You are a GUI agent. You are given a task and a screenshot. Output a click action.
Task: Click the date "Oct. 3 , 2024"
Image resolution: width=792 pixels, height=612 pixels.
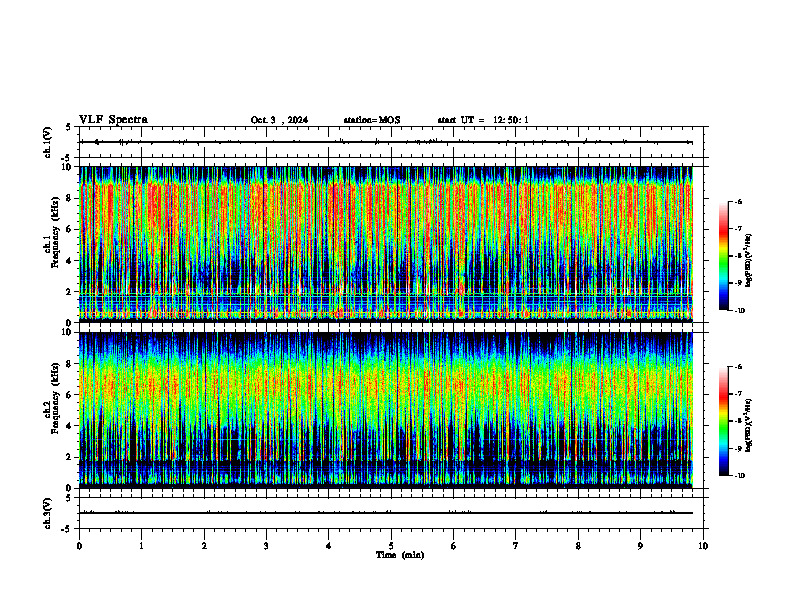click(279, 120)
